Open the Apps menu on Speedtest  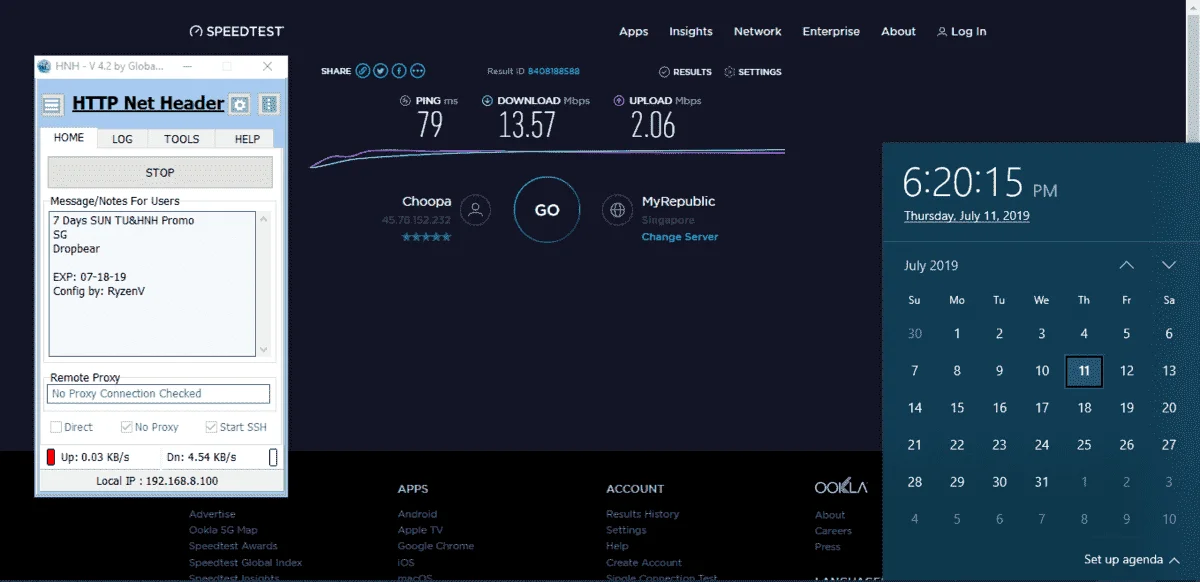pyautogui.click(x=633, y=31)
